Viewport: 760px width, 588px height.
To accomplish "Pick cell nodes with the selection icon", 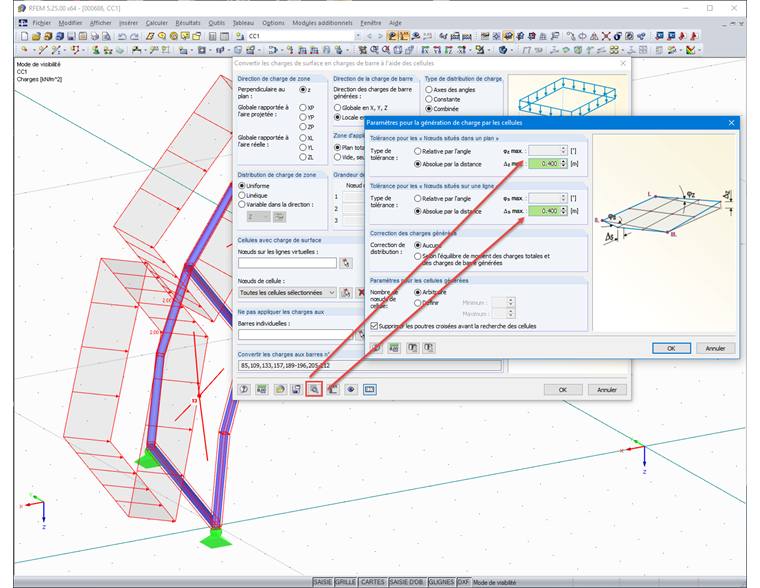I will pyautogui.click(x=346, y=292).
